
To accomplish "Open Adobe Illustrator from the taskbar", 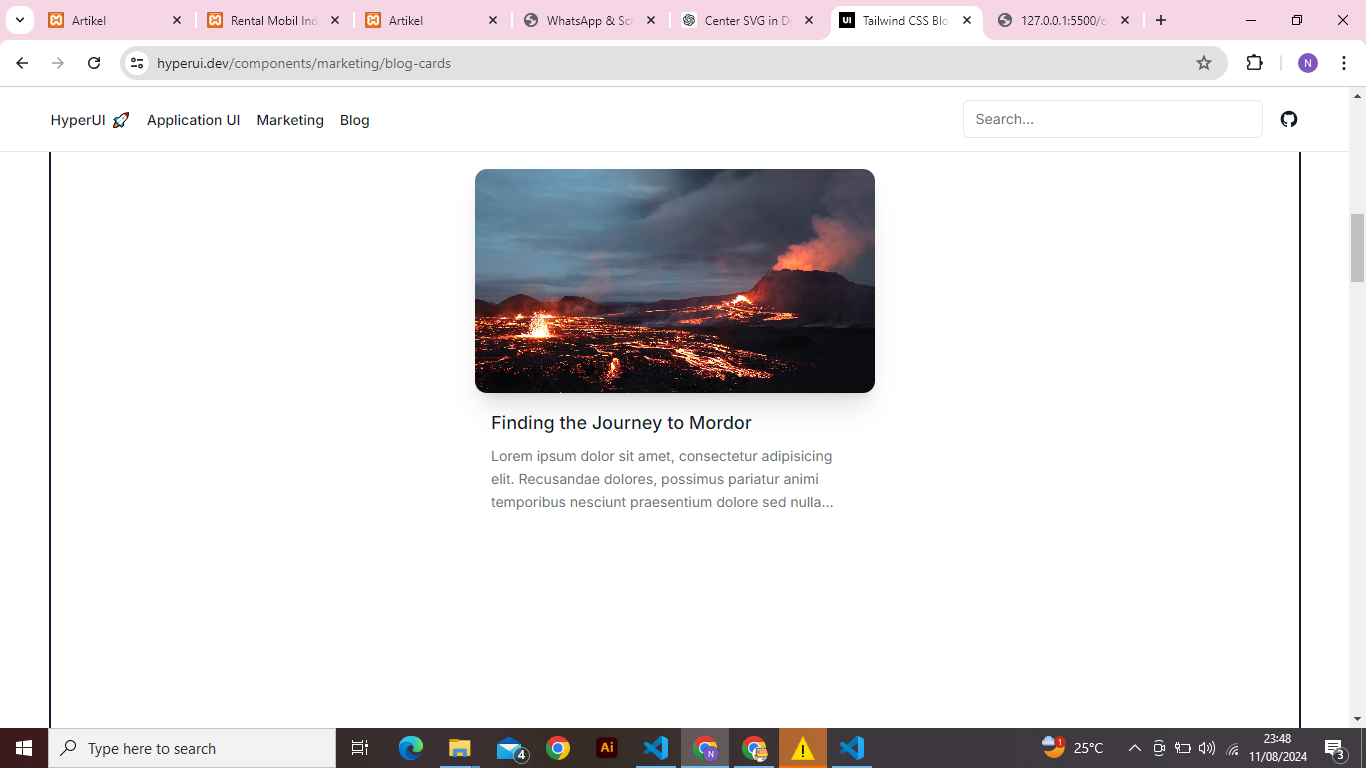I will click(606, 748).
